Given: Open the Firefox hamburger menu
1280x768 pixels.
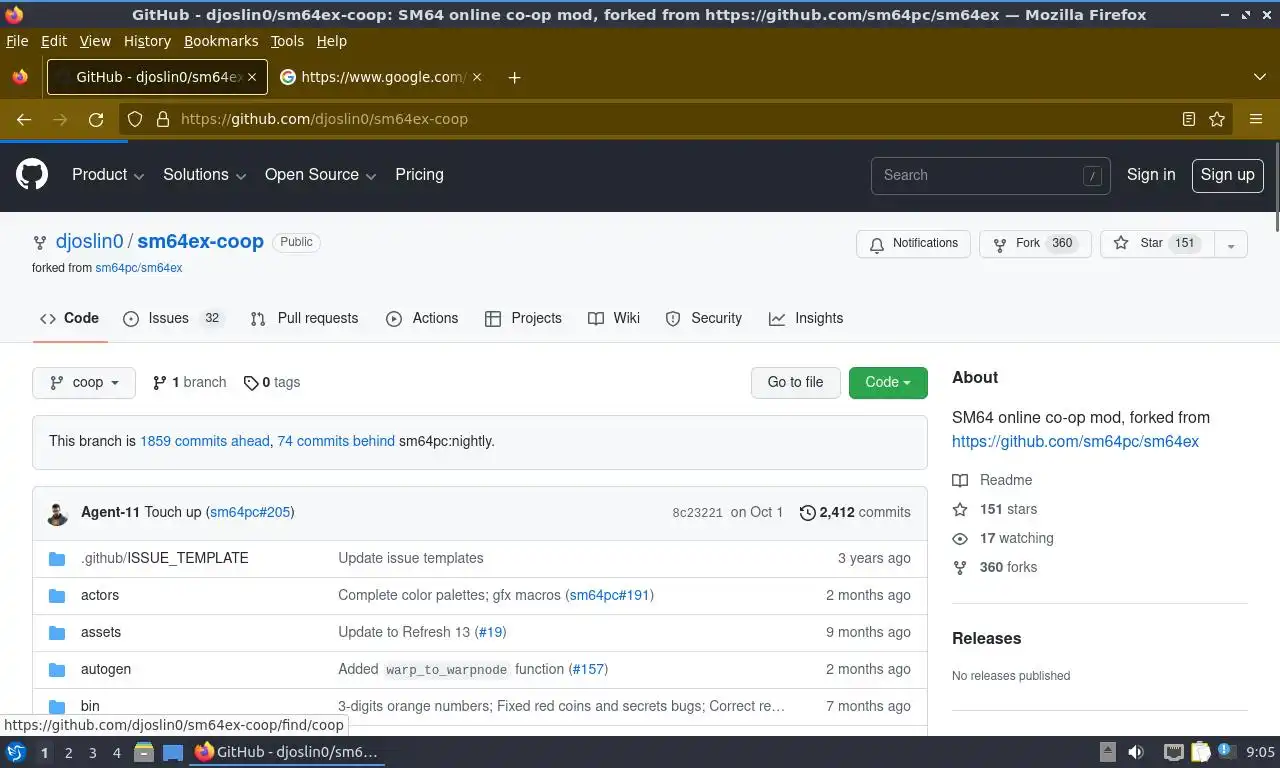Looking at the screenshot, I should point(1256,119).
